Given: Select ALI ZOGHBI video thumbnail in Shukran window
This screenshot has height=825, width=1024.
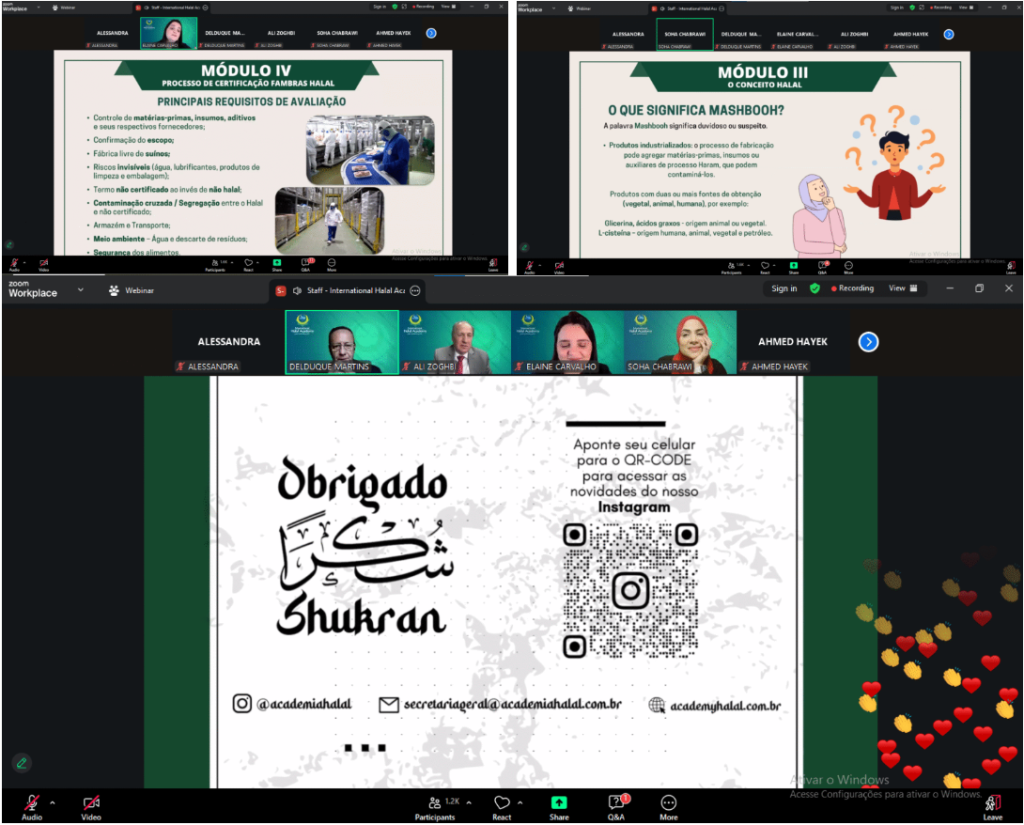Looking at the screenshot, I should pyautogui.click(x=455, y=342).
